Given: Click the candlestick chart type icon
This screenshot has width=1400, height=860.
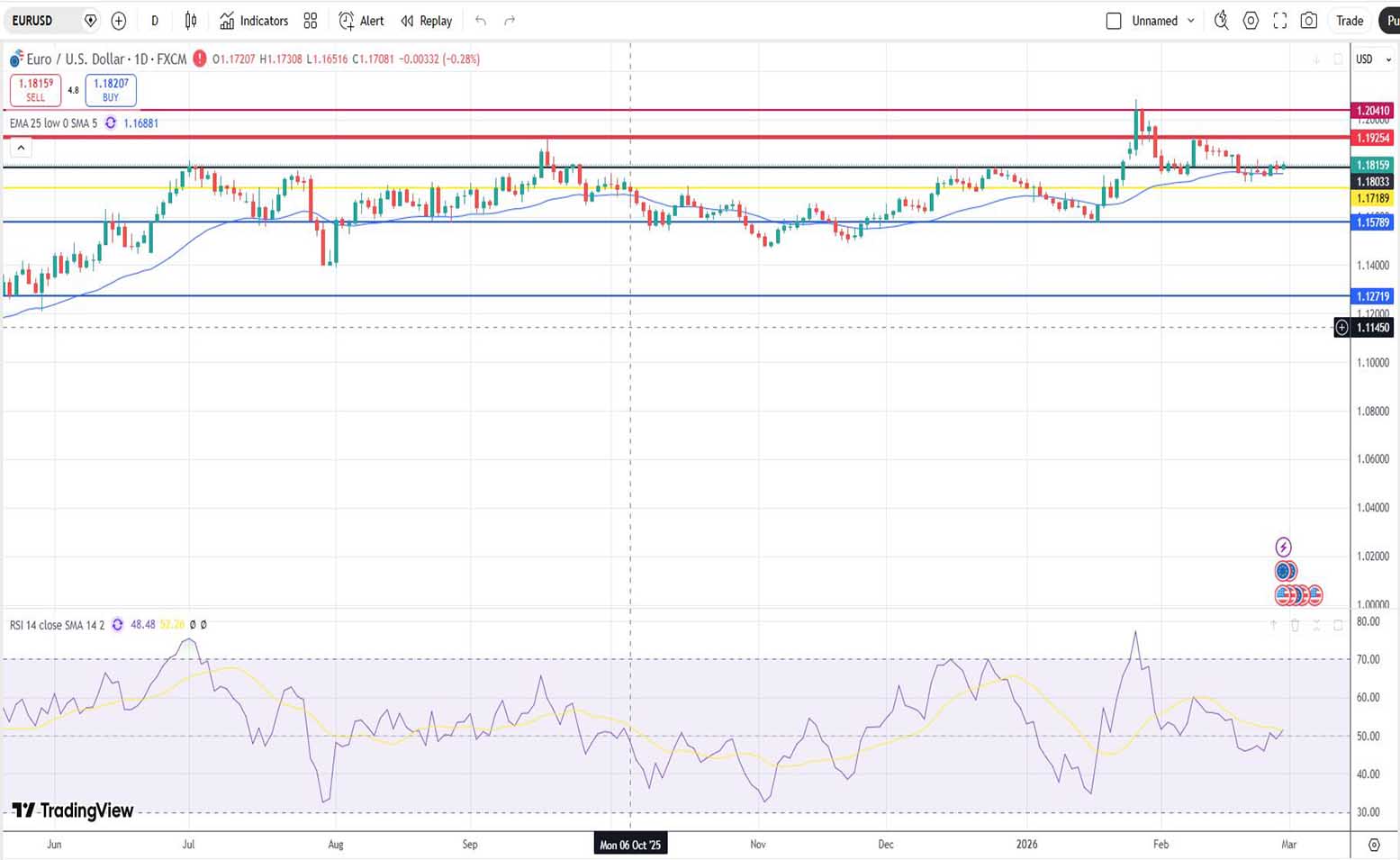Looking at the screenshot, I should (x=191, y=21).
